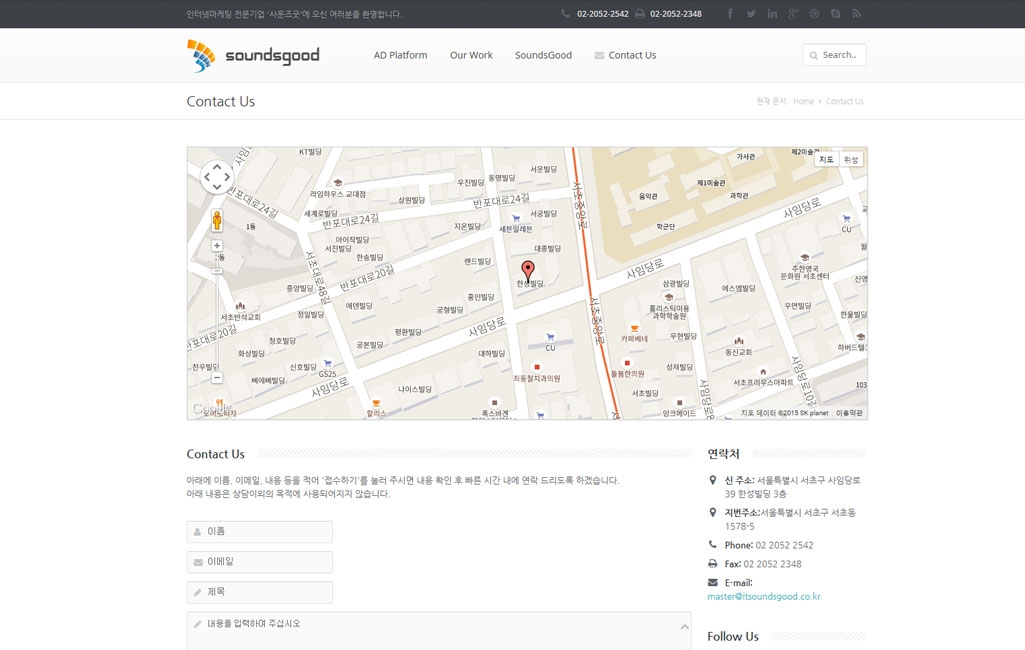Image resolution: width=1025 pixels, height=650 pixels.
Task: Open the SoundsGood menu
Action: pos(543,56)
